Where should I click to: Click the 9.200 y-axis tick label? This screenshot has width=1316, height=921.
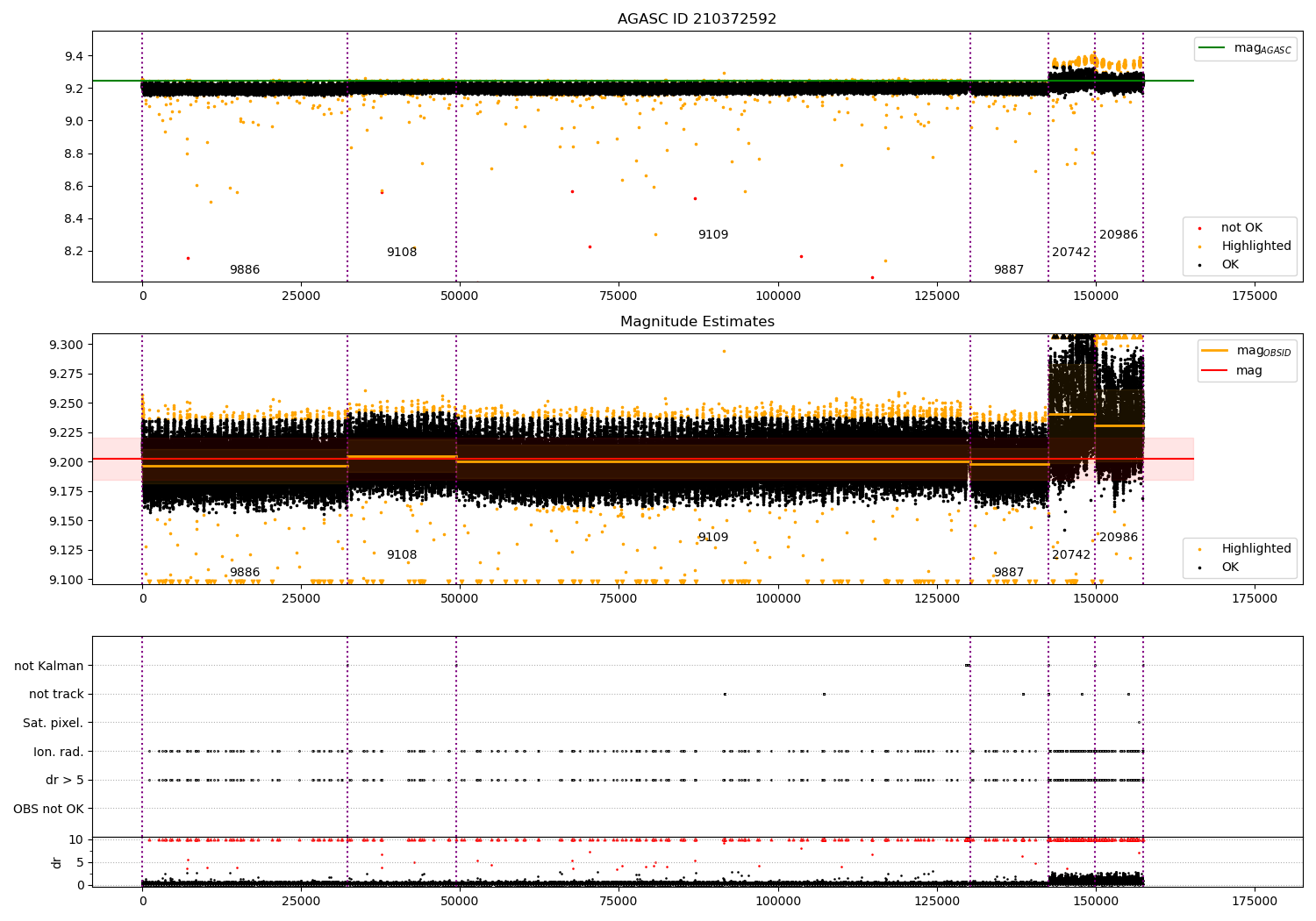click(x=67, y=462)
